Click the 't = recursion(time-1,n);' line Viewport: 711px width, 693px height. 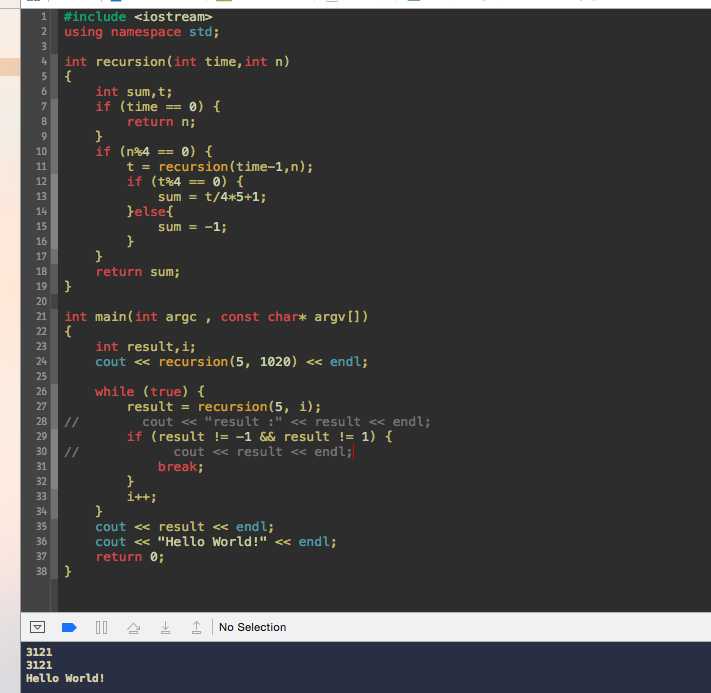[220, 166]
